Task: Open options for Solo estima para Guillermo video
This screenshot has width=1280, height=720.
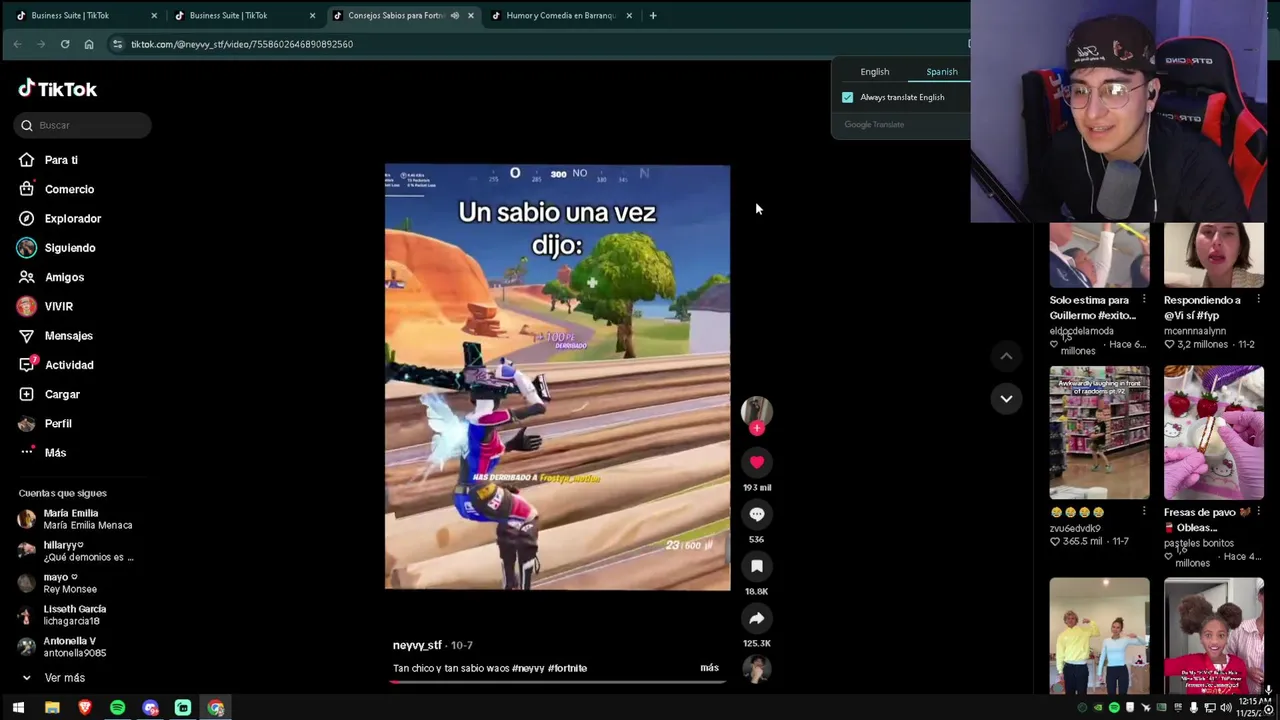Action: [1144, 300]
